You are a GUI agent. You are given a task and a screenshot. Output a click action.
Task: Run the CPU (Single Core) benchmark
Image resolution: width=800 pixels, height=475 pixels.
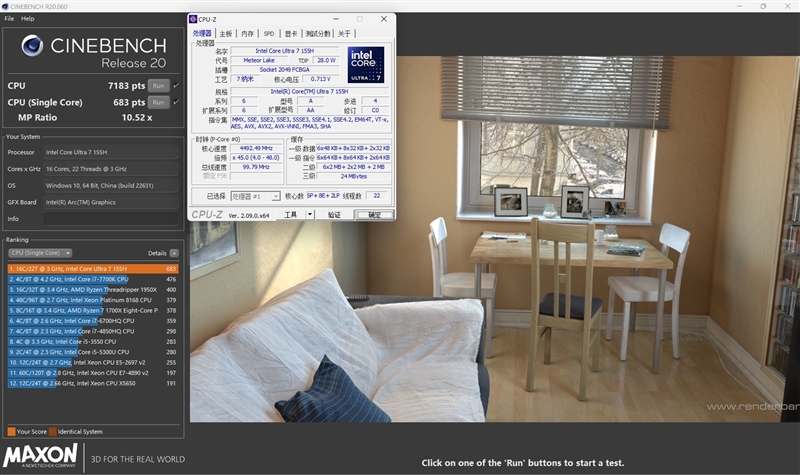[x=158, y=102]
